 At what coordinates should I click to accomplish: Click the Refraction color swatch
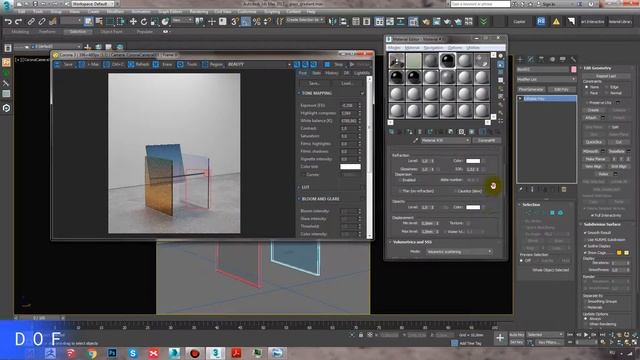pos(473,161)
